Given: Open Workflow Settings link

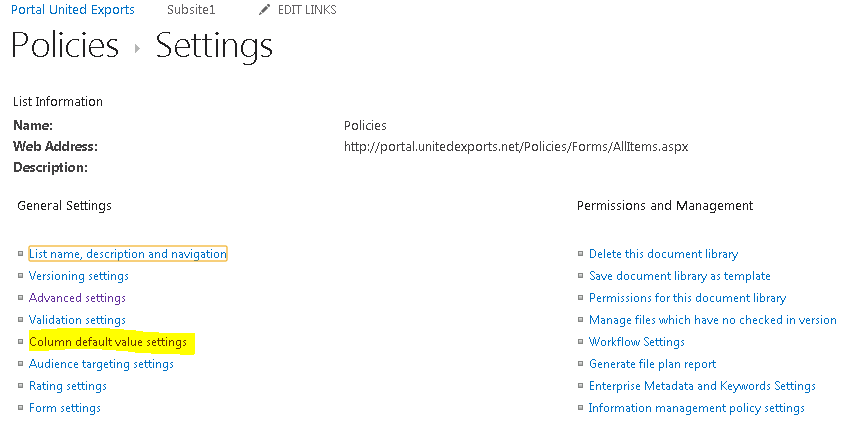Looking at the screenshot, I should pos(636,342).
